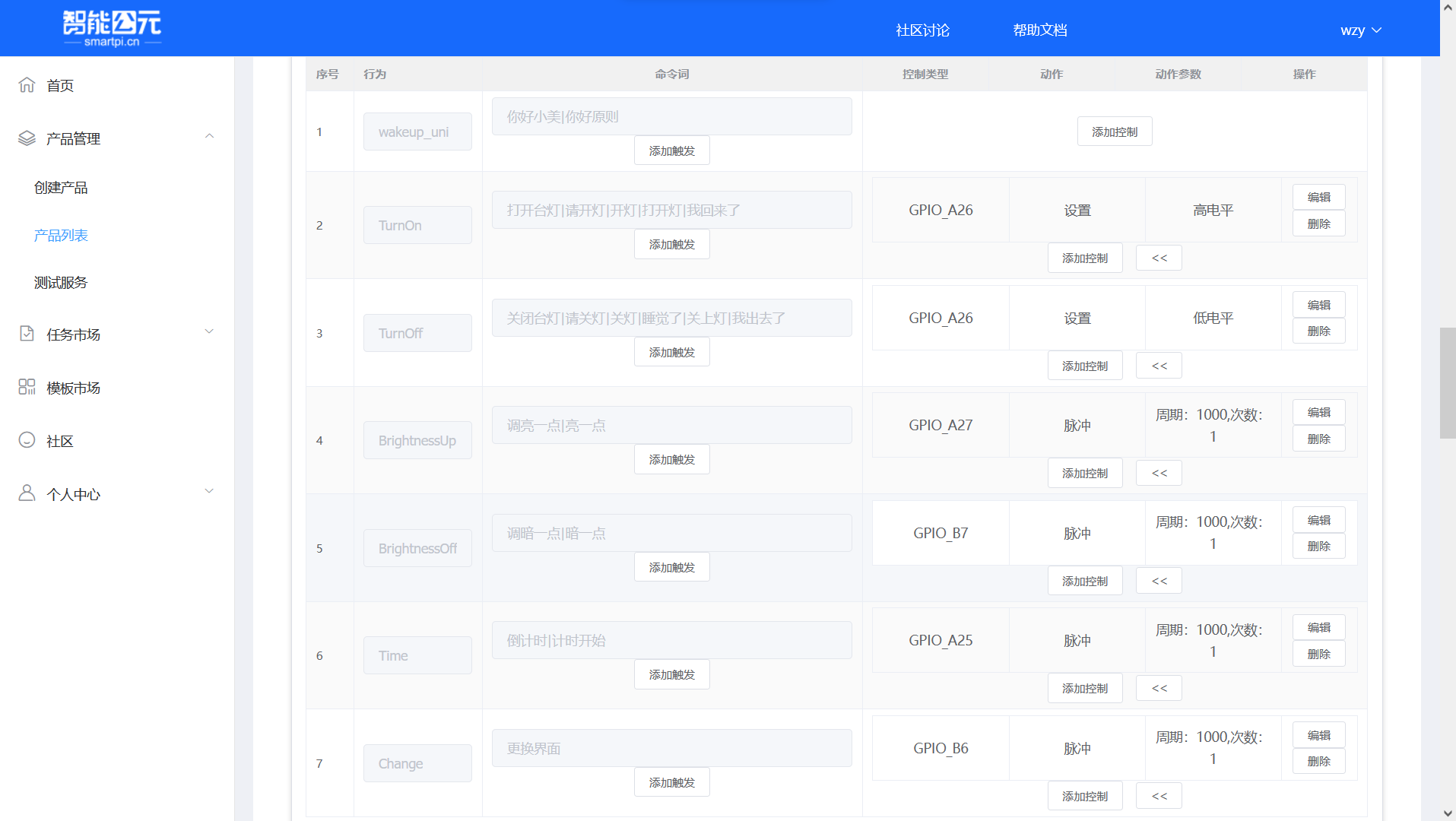
Task: Open 测试服务 in the sidebar
Action: tap(61, 283)
